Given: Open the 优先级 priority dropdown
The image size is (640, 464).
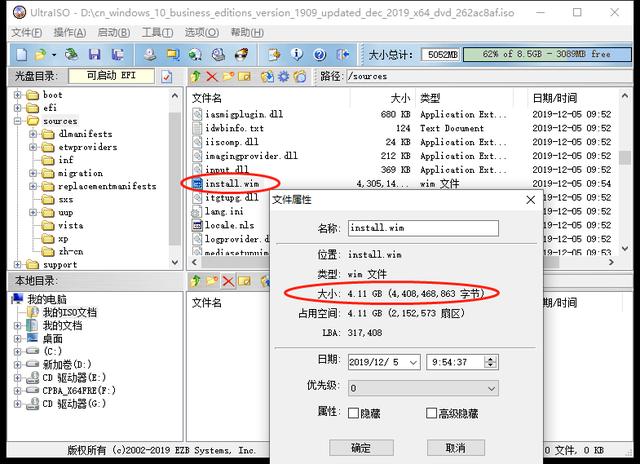Looking at the screenshot, I should 491,389.
